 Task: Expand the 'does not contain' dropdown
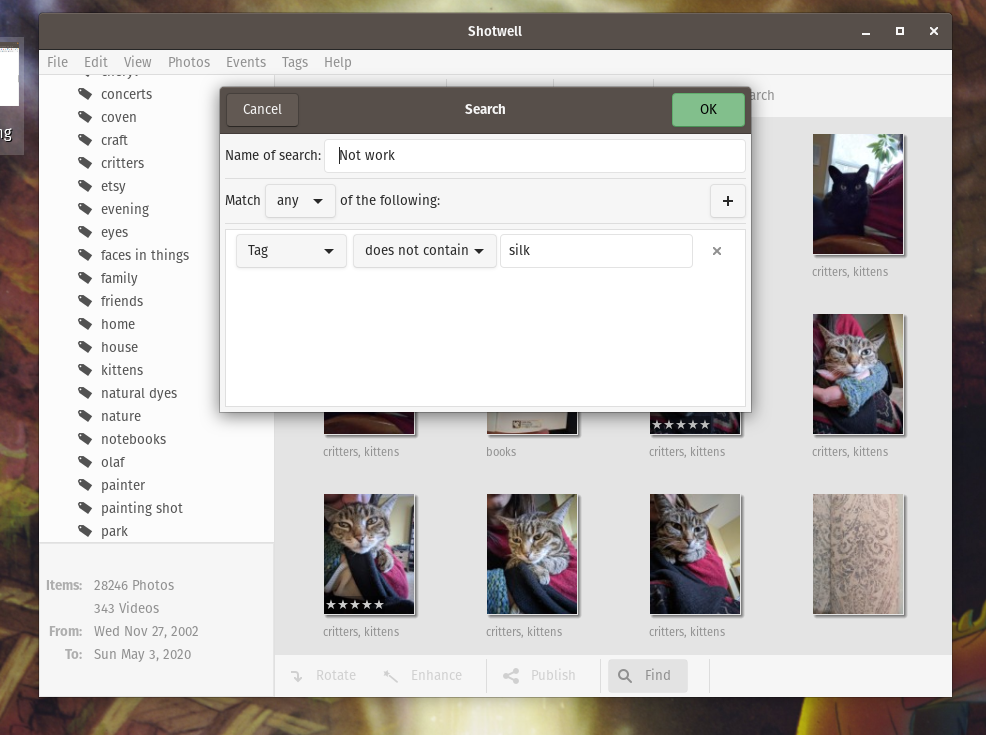[424, 251]
